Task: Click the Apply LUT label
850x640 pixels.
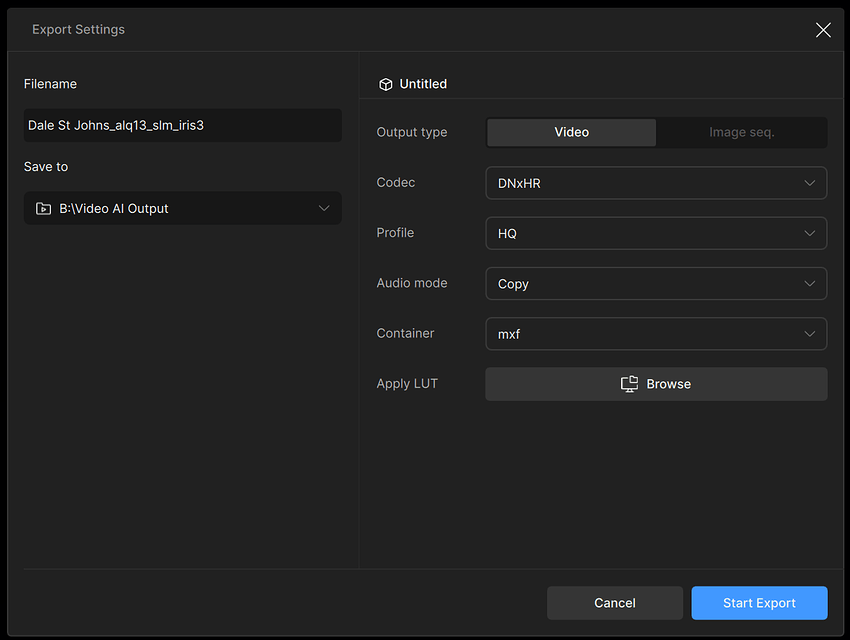Action: [407, 384]
